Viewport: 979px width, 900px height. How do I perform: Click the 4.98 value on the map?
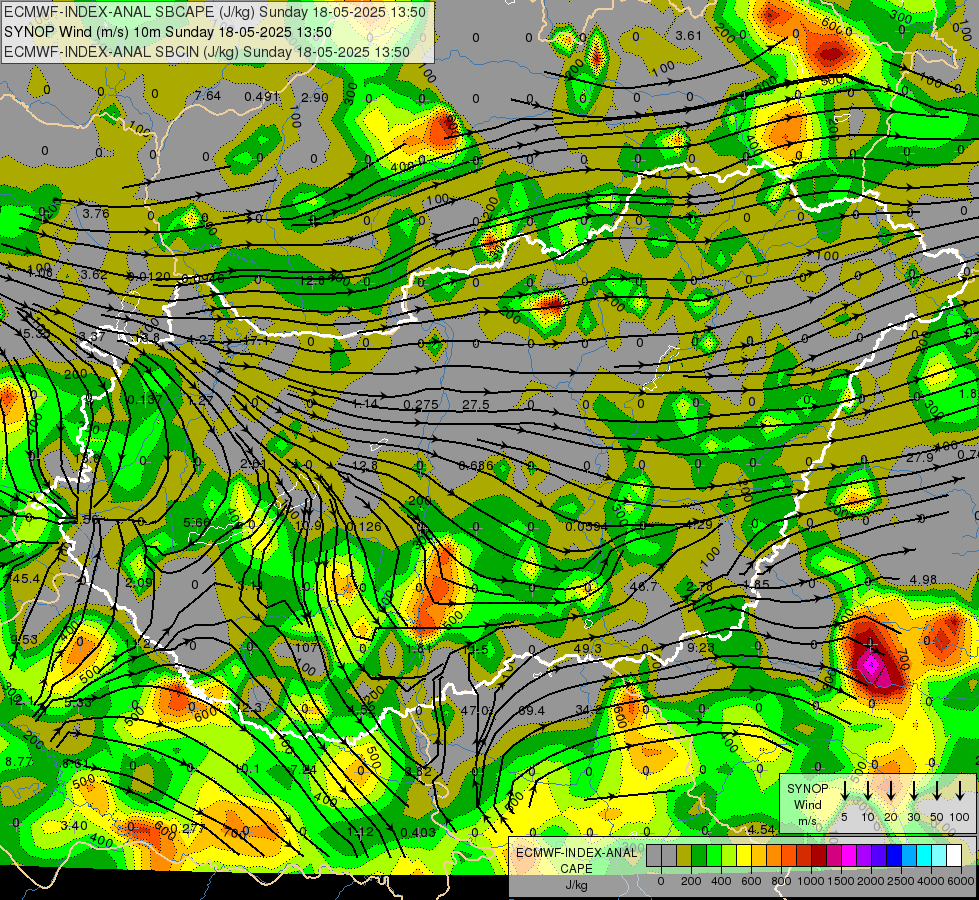923,580
